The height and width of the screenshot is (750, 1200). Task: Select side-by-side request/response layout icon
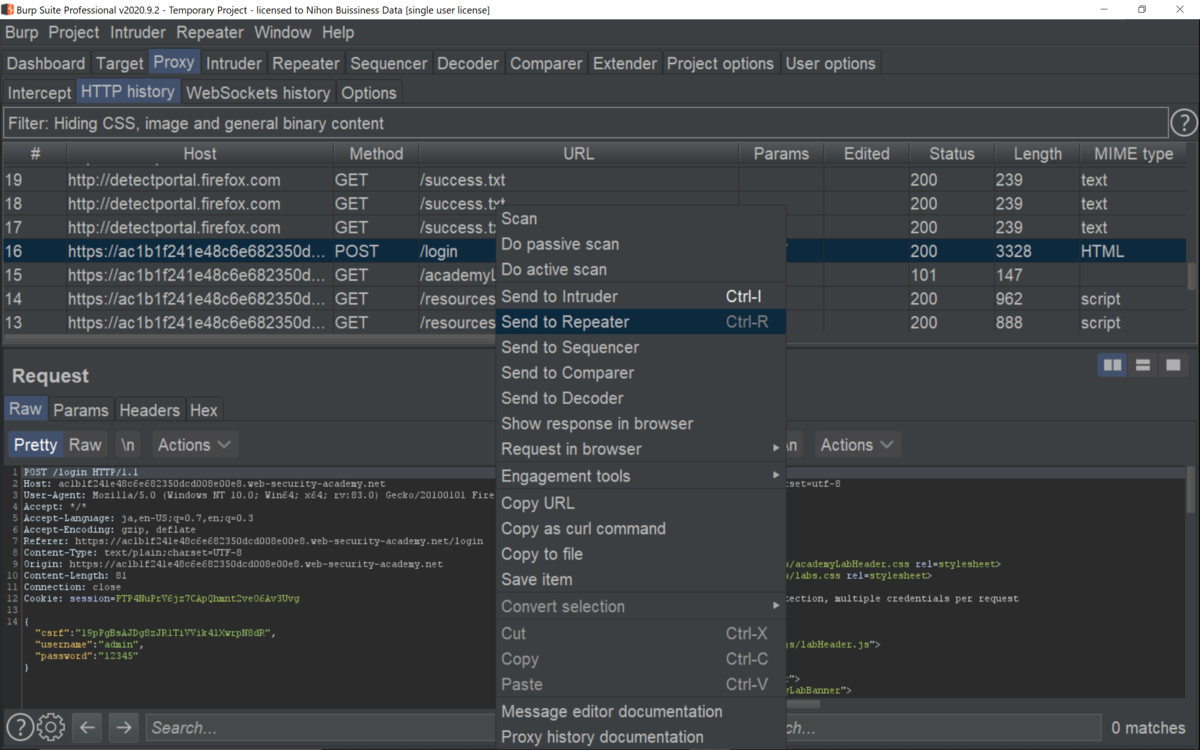[1112, 365]
